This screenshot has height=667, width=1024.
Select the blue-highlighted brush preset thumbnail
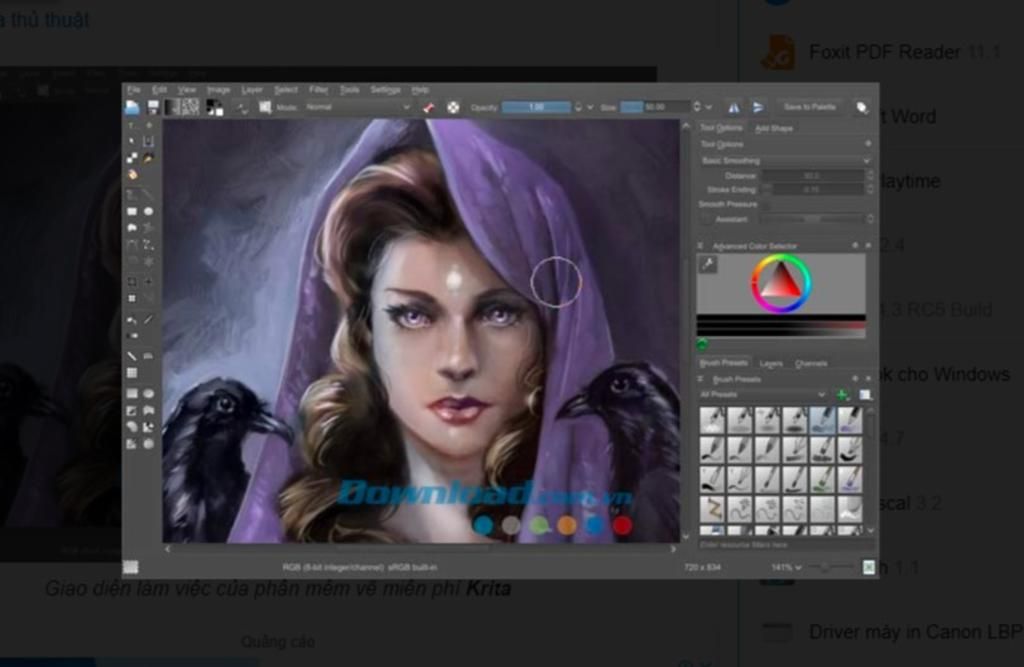coord(822,420)
